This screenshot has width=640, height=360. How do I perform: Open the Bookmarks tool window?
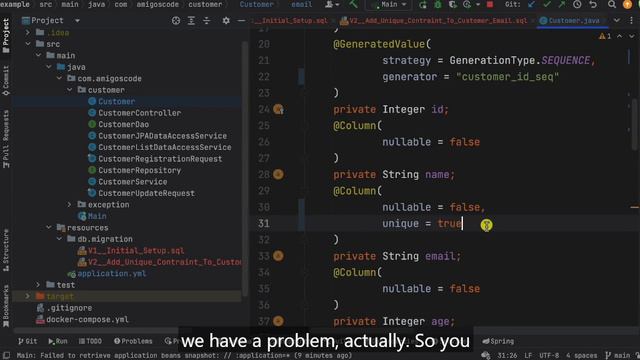click(6, 306)
